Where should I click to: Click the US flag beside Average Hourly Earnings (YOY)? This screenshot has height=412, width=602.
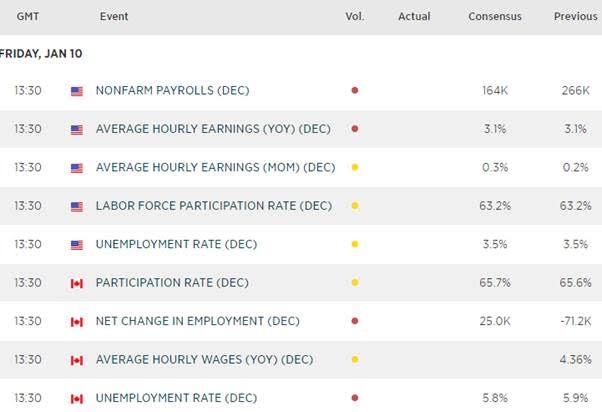(x=77, y=130)
